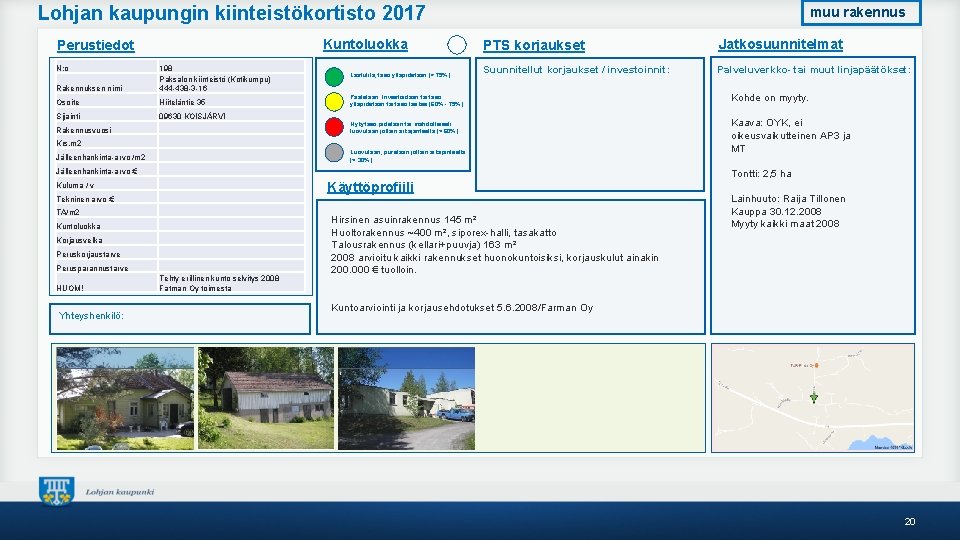This screenshot has width=960, height=540.
Task: Click the text Tontti: 2,5 ha
Action: 761,174
